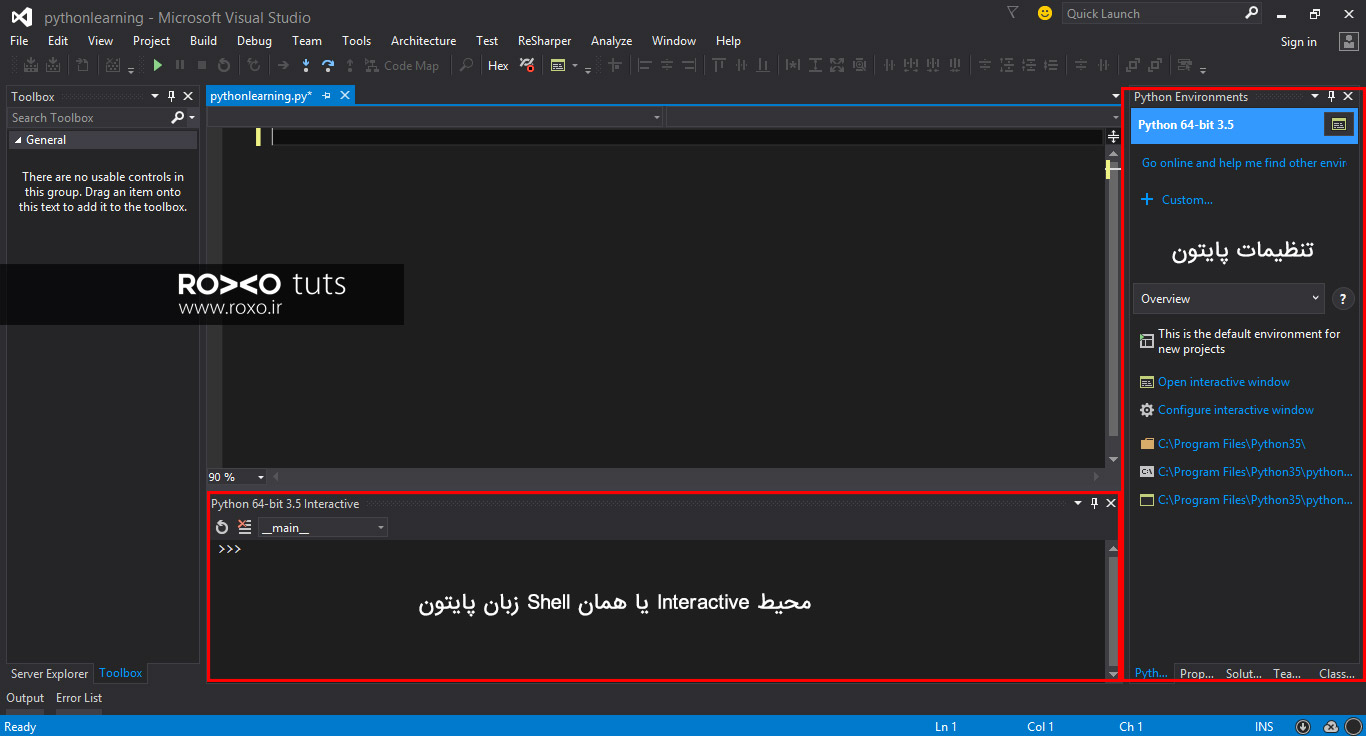The image size is (1366, 736).
Task: Pin the pythonlearning.py tab
Action: coord(327,95)
